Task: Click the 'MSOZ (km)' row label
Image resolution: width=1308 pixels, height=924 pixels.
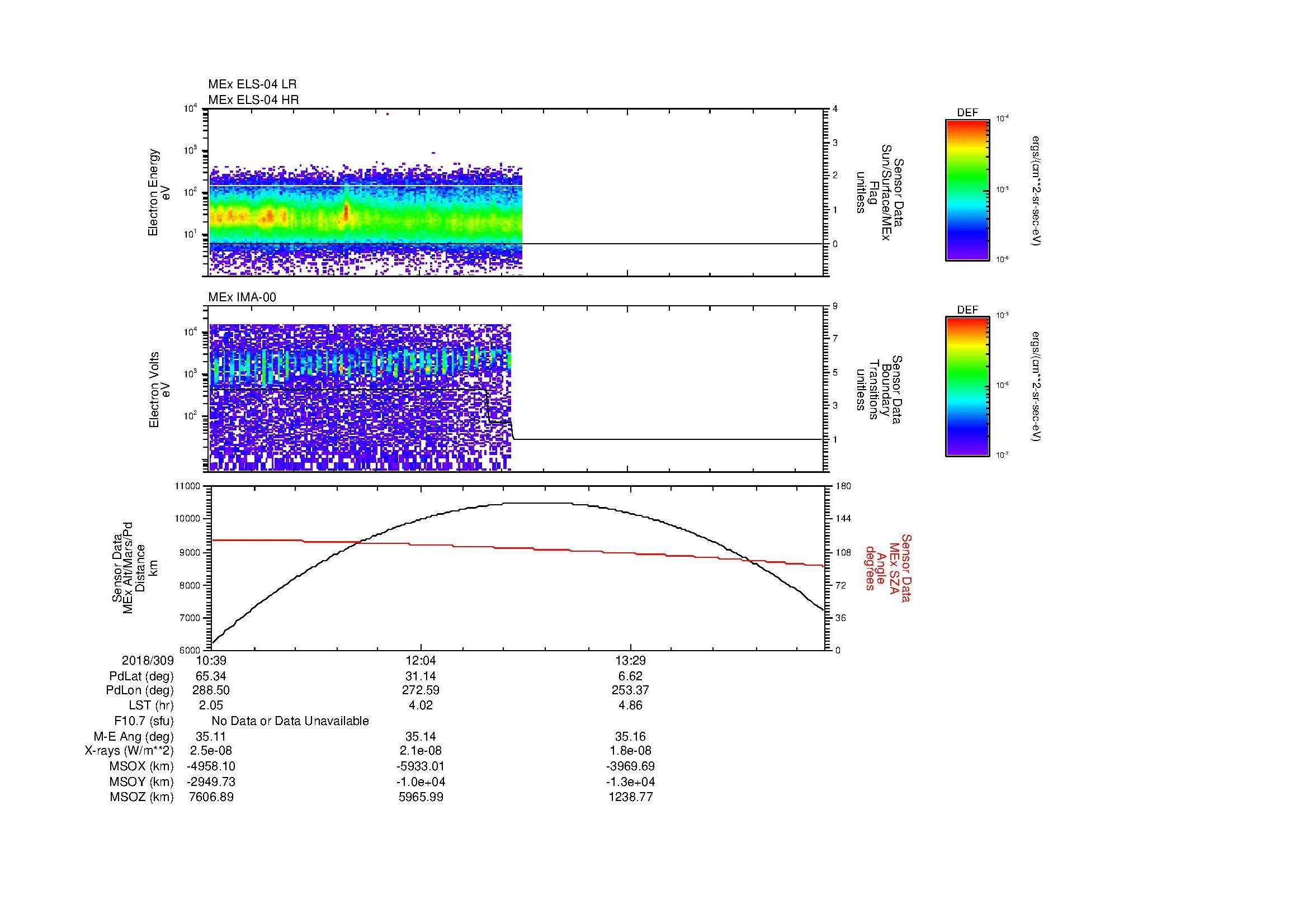Action: [x=141, y=797]
